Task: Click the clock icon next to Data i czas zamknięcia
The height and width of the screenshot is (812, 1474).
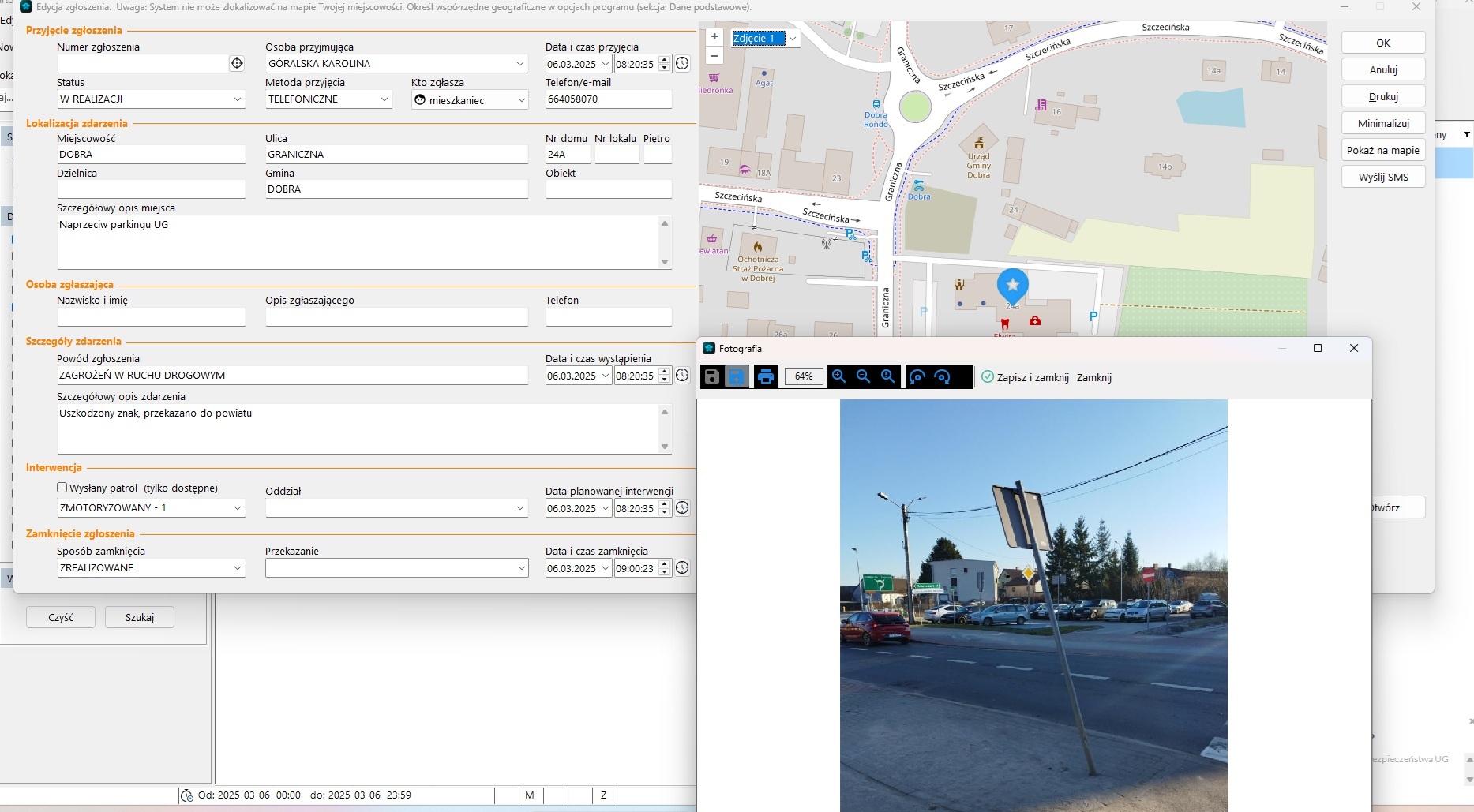Action: pyautogui.click(x=683, y=567)
